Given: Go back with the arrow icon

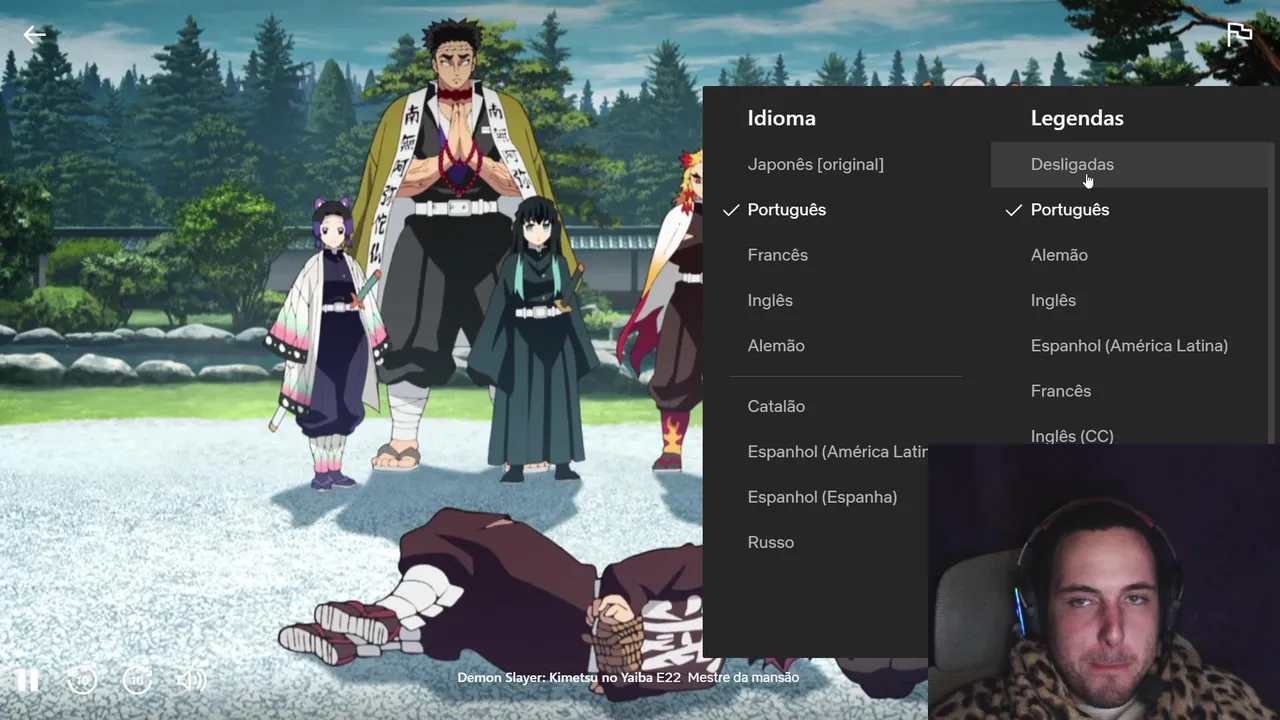Looking at the screenshot, I should pyautogui.click(x=35, y=35).
